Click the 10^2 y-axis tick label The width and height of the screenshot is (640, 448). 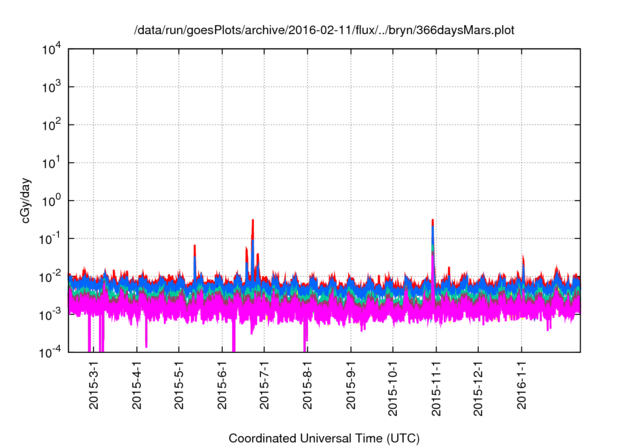click(51, 125)
